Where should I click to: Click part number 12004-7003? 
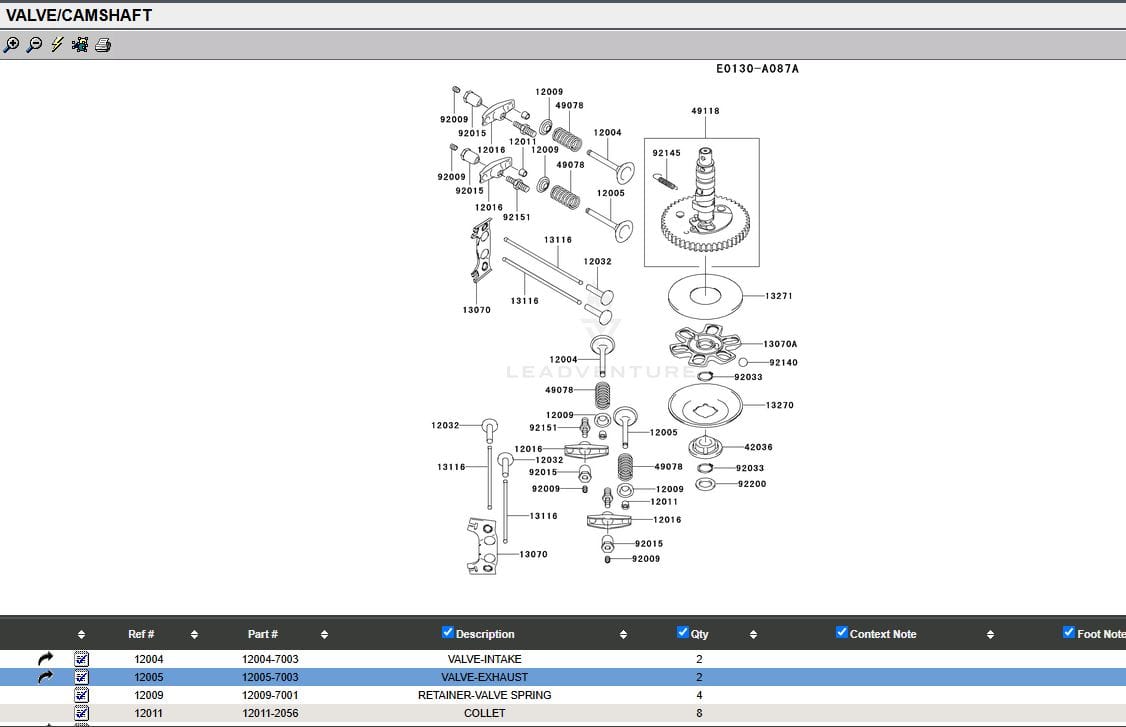tap(270, 659)
